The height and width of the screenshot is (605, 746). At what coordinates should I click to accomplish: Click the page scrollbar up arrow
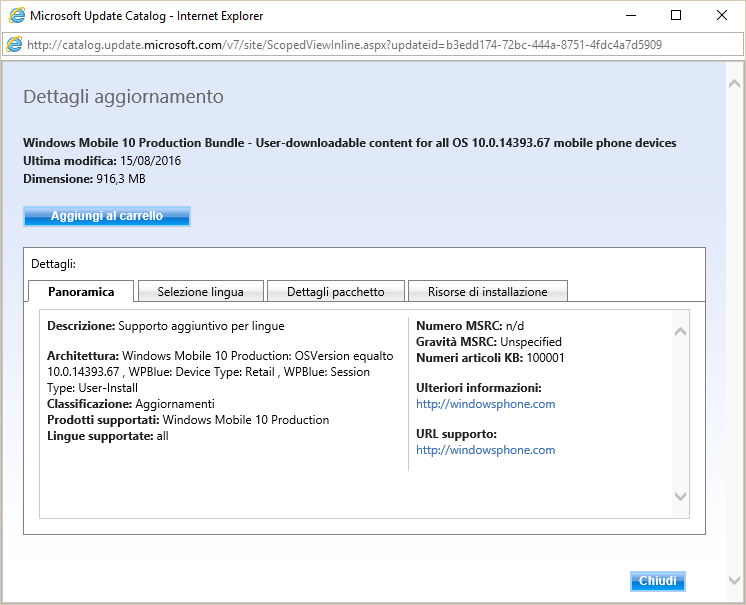pyautogui.click(x=734, y=84)
